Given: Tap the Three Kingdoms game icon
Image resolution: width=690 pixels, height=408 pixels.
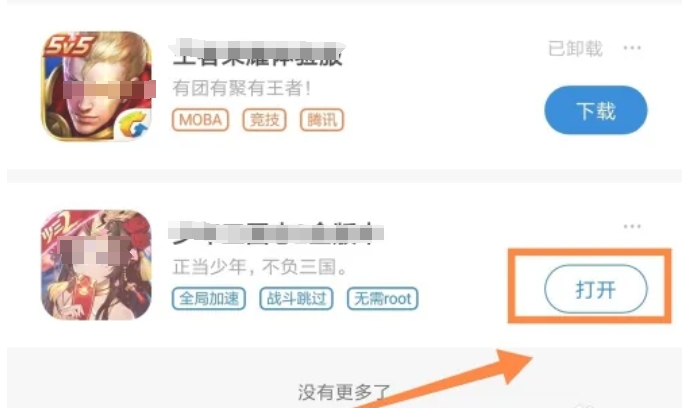Looking at the screenshot, I should [x=96, y=265].
